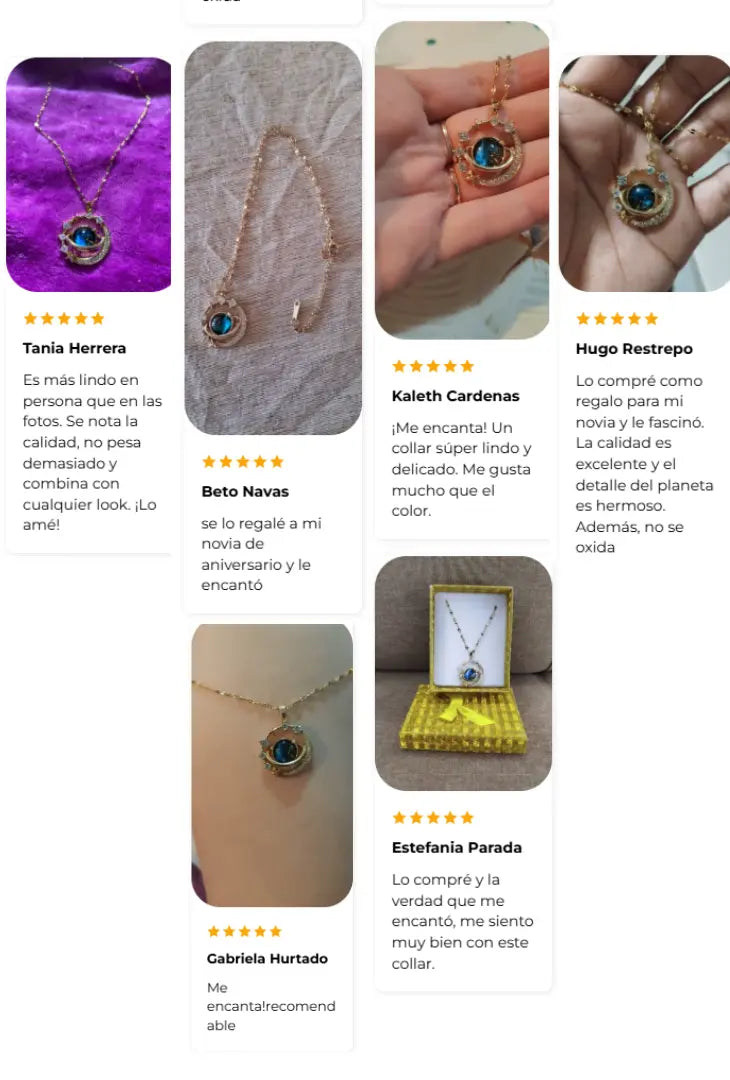
Task: Select the reviewer name Kaleth Cardenas
Action: click(x=455, y=395)
